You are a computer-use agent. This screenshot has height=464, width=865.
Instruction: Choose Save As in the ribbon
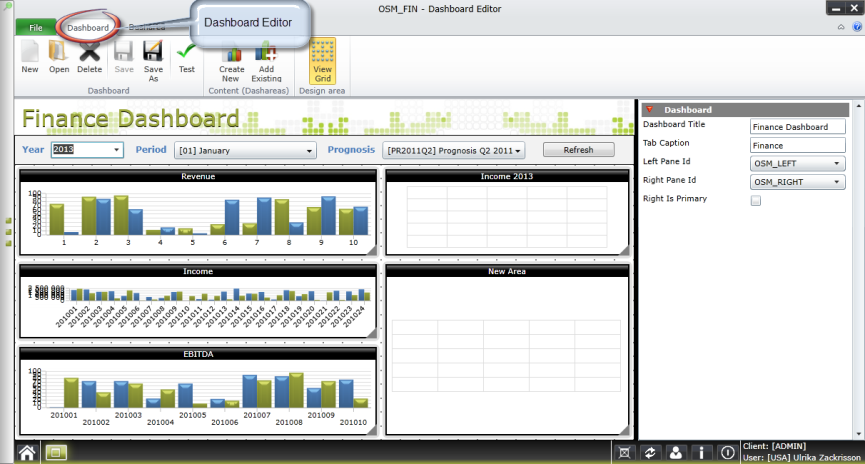[153, 61]
